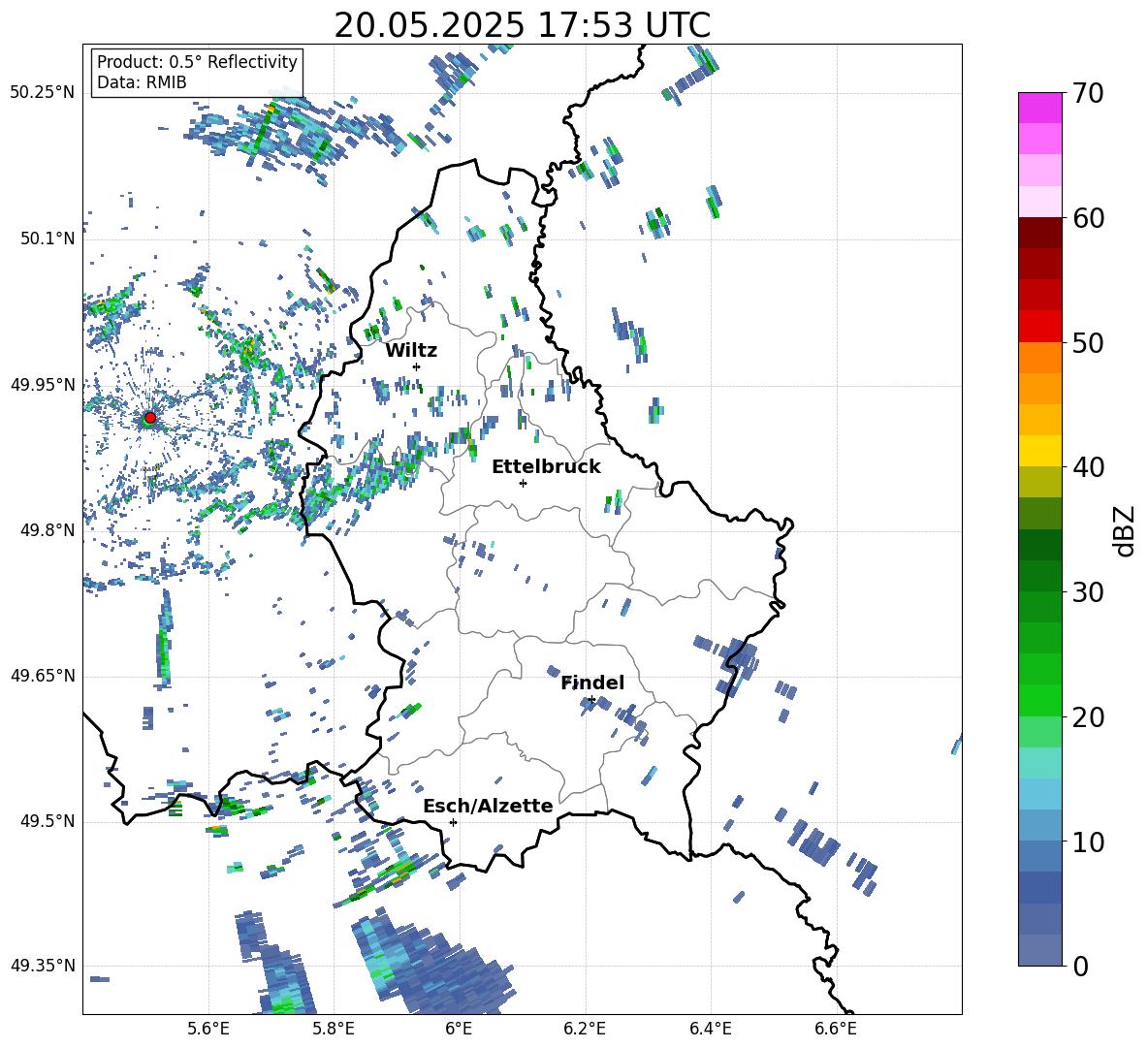Click the Ettelbruck city label

(x=546, y=467)
